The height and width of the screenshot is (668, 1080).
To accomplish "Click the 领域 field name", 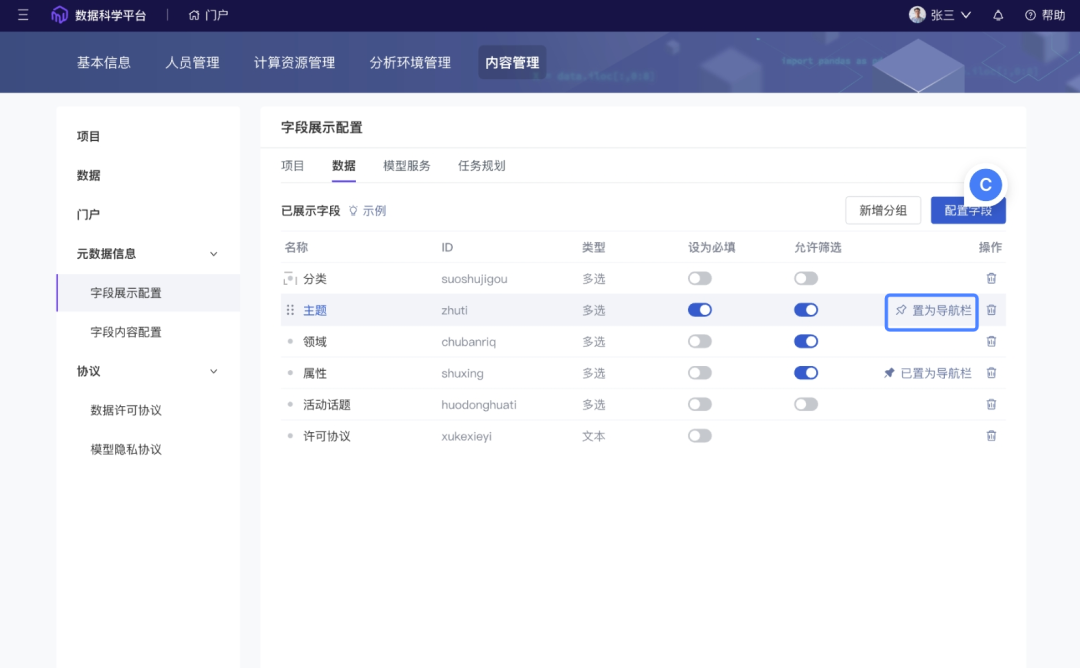I will pyautogui.click(x=315, y=342).
